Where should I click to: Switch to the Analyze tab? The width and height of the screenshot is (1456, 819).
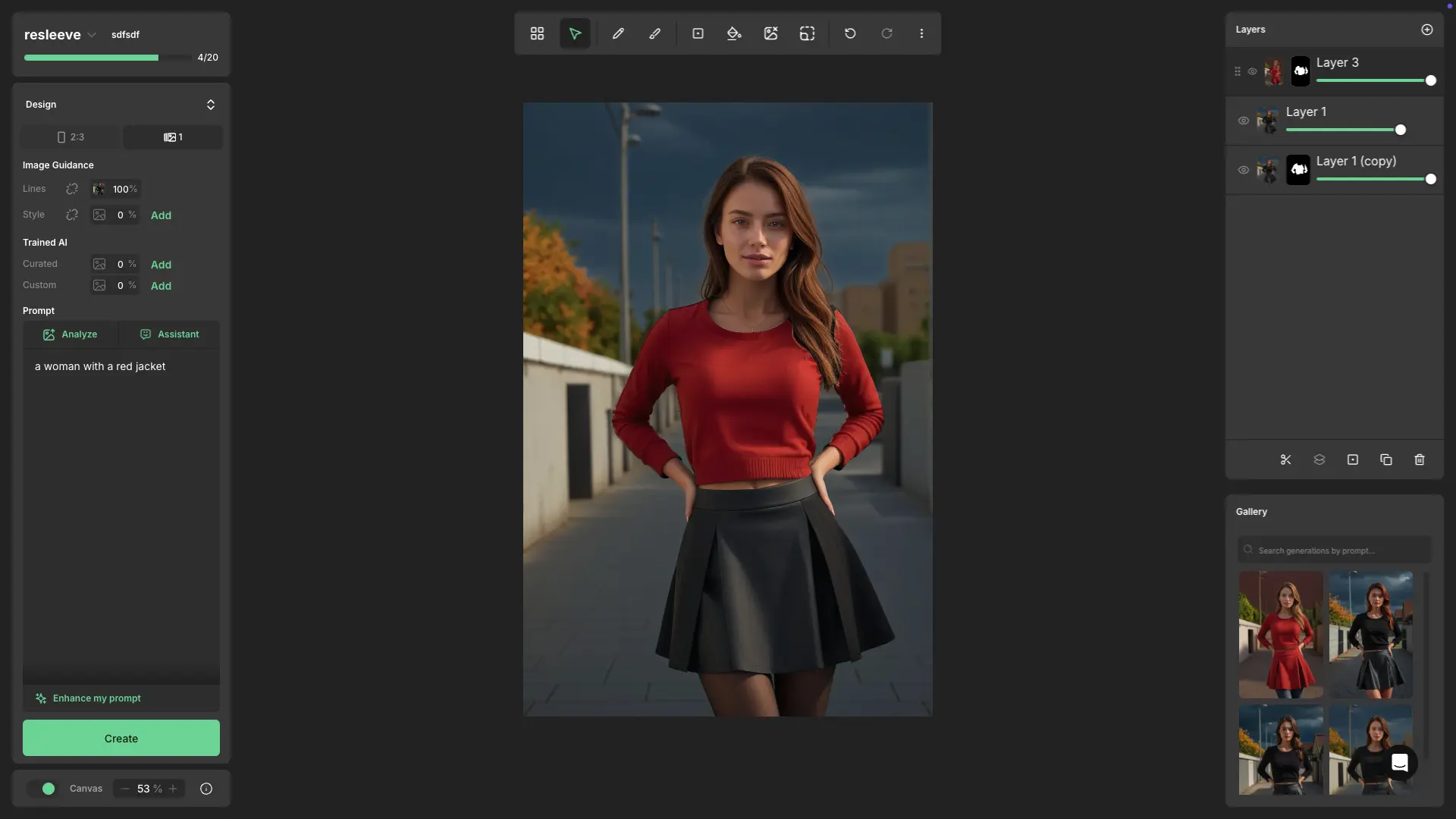tap(71, 334)
